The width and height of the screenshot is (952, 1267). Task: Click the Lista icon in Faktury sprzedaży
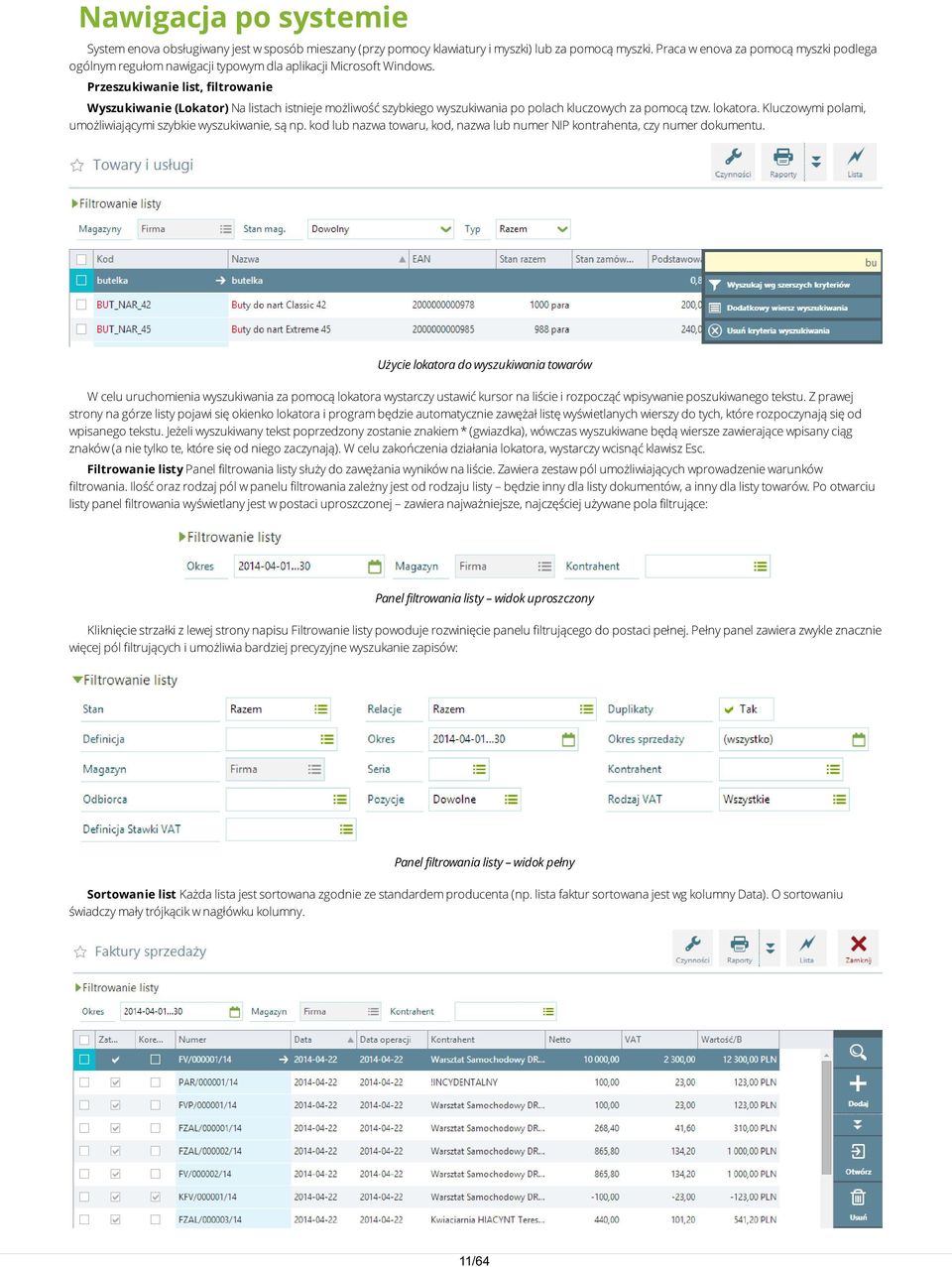click(x=807, y=948)
